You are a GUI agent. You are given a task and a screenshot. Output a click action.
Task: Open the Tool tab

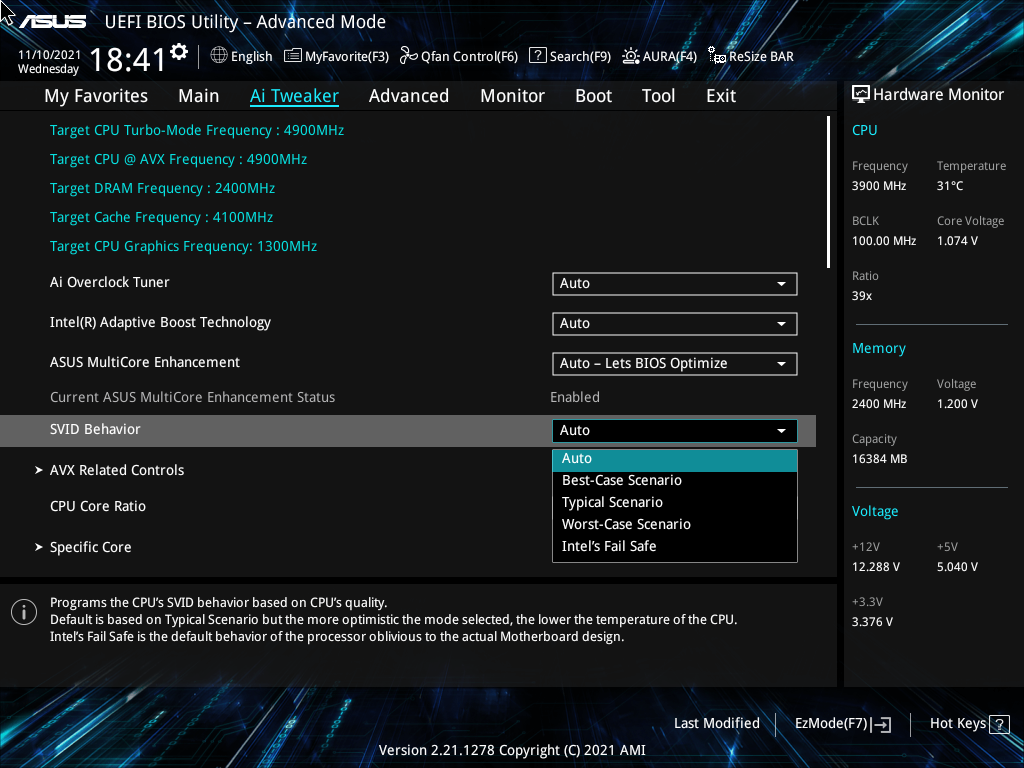[658, 96]
